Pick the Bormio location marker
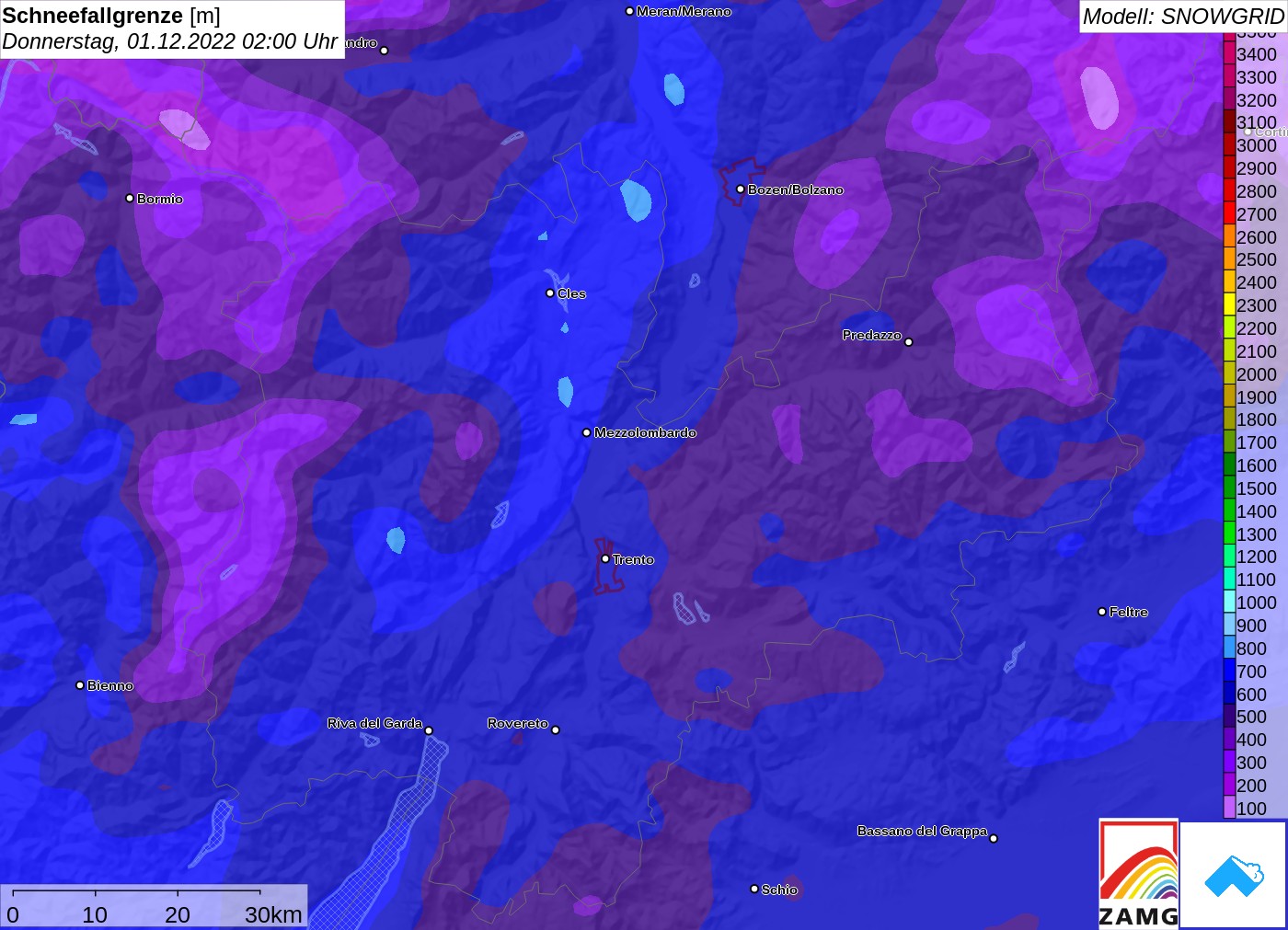The image size is (1288, 930). 130,199
